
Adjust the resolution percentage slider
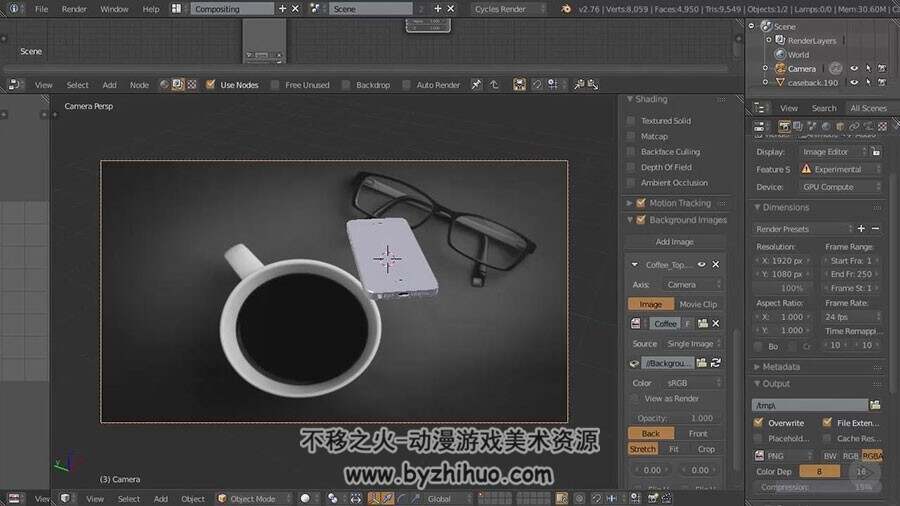783,288
